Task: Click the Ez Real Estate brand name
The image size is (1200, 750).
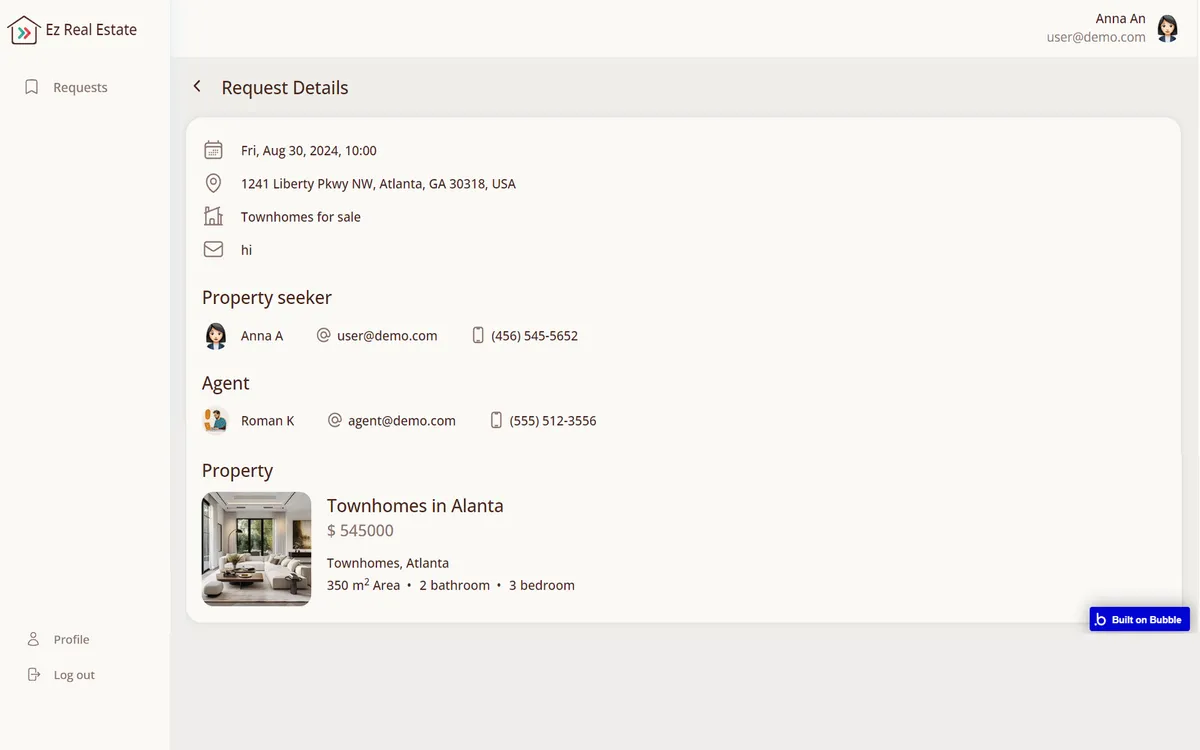Action: (x=91, y=30)
